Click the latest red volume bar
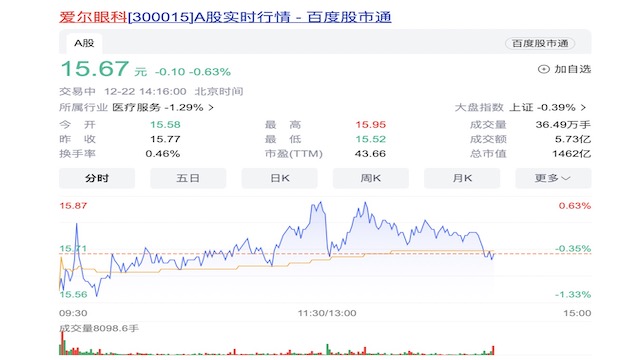Viewport: 640px width, 360px height. [493, 350]
